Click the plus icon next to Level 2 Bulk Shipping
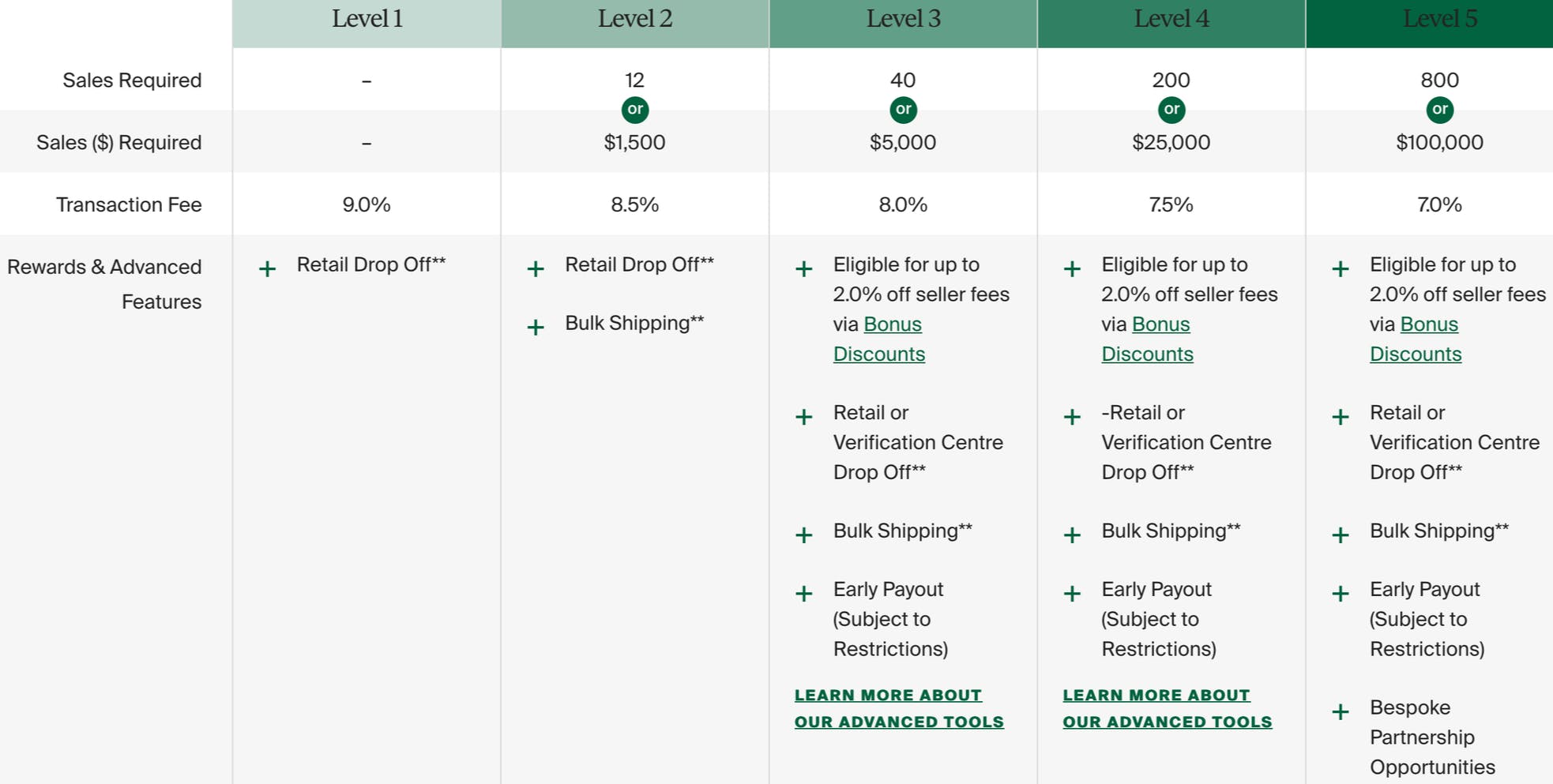Screen dimensions: 1553x784 click(x=536, y=327)
